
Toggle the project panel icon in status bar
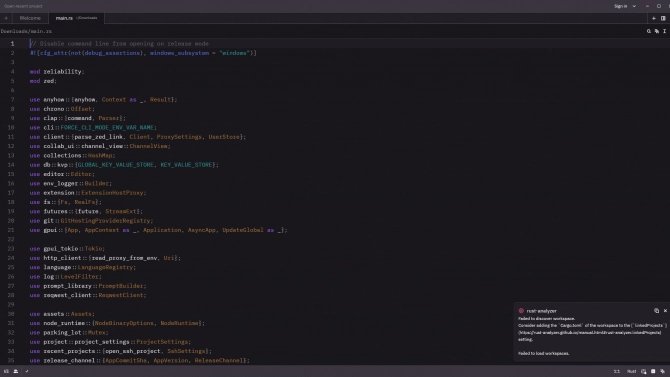point(6,371)
